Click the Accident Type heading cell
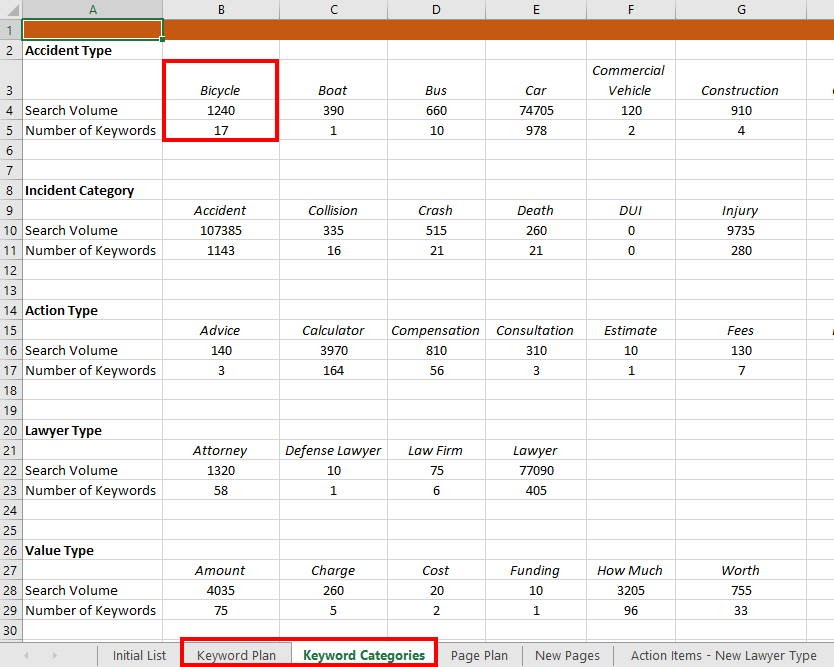Image resolution: width=834 pixels, height=667 pixels. point(69,50)
